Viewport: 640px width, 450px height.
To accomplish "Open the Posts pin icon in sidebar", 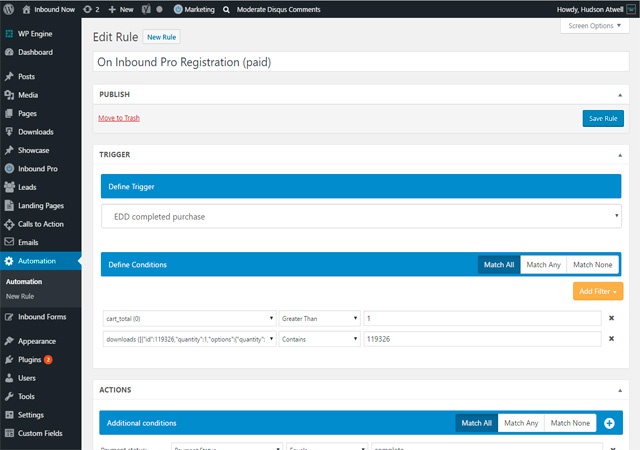I will click(9, 76).
